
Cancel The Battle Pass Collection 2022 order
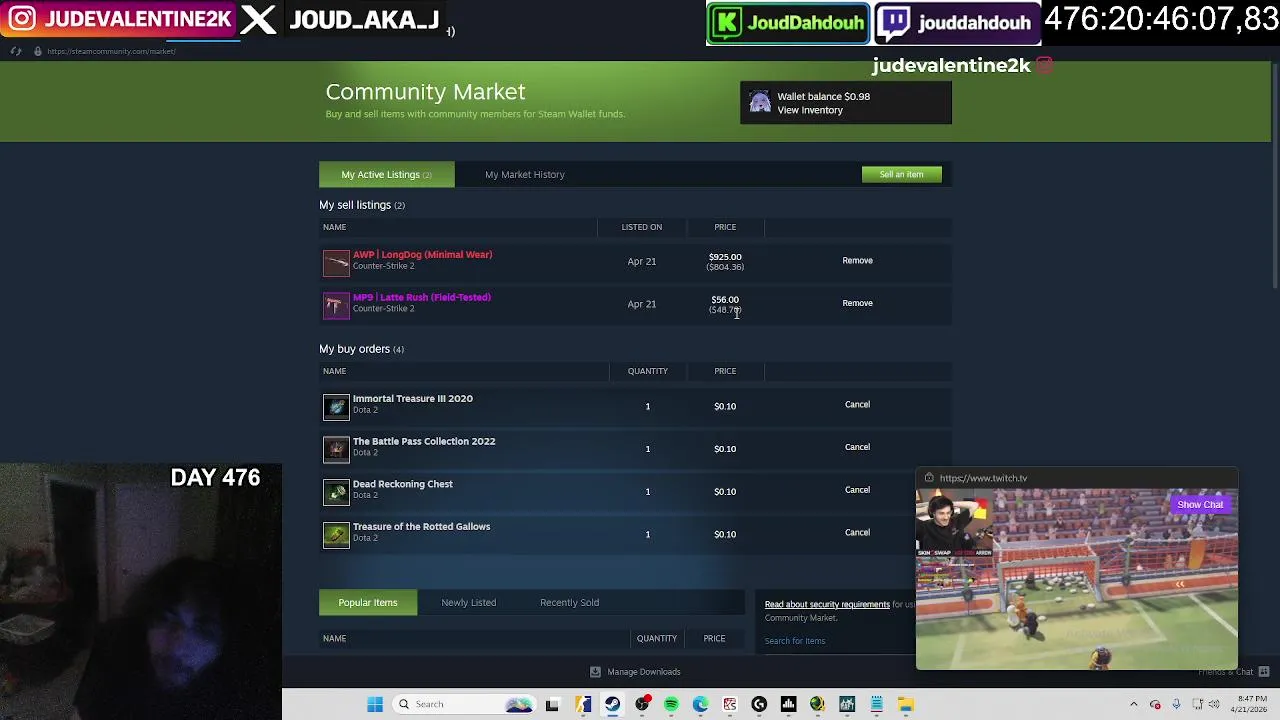pos(857,447)
